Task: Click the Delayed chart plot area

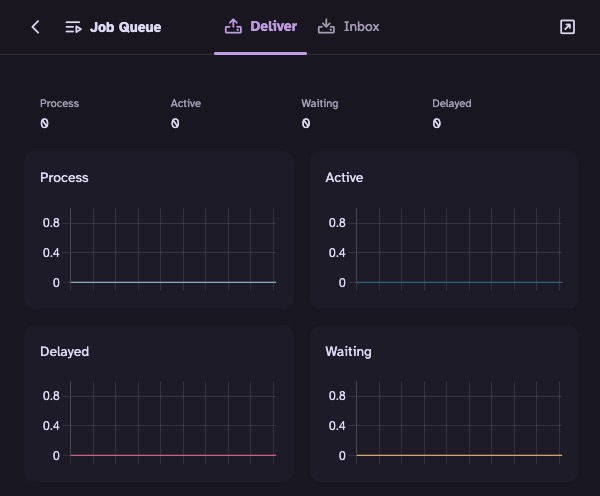Action: [173, 422]
